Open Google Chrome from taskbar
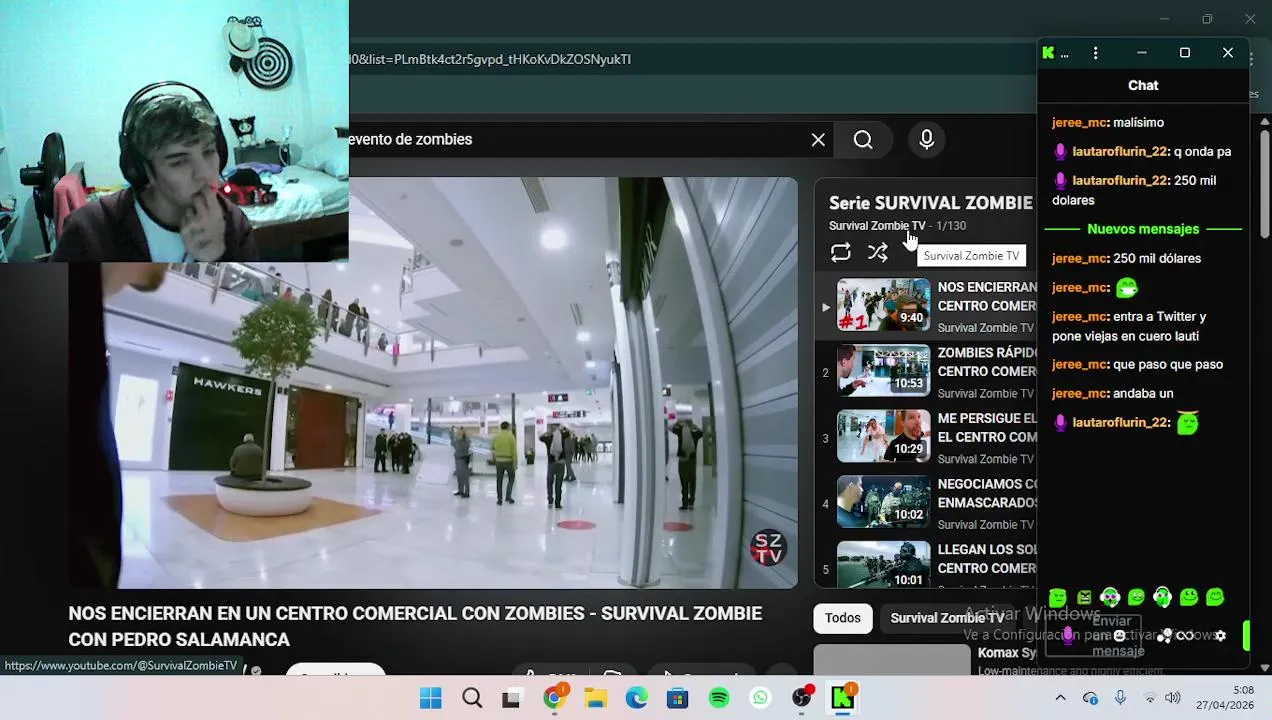1272x720 pixels. coord(553,698)
